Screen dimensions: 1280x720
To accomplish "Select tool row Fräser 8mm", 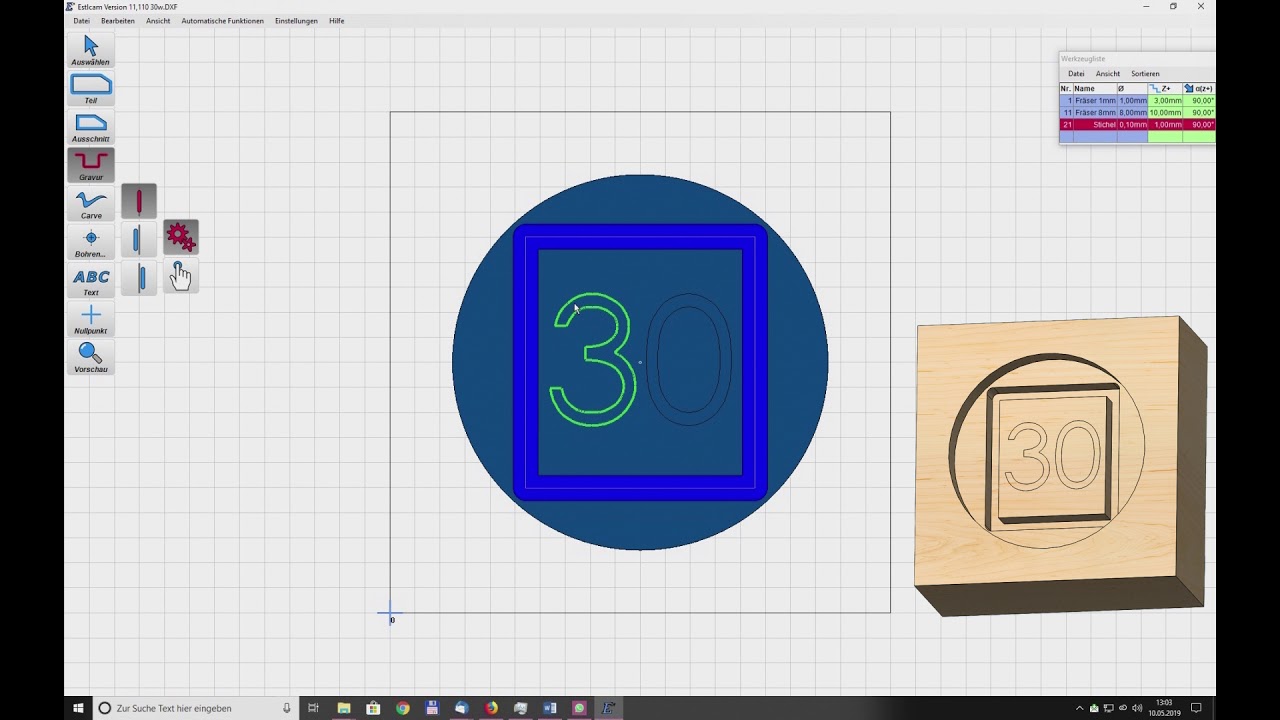I will [x=1138, y=113].
